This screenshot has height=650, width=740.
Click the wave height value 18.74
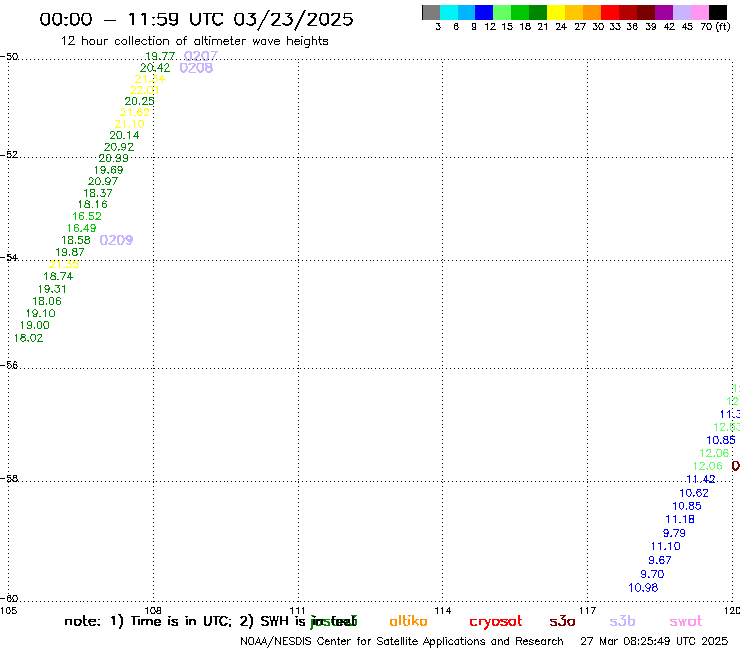58,276
